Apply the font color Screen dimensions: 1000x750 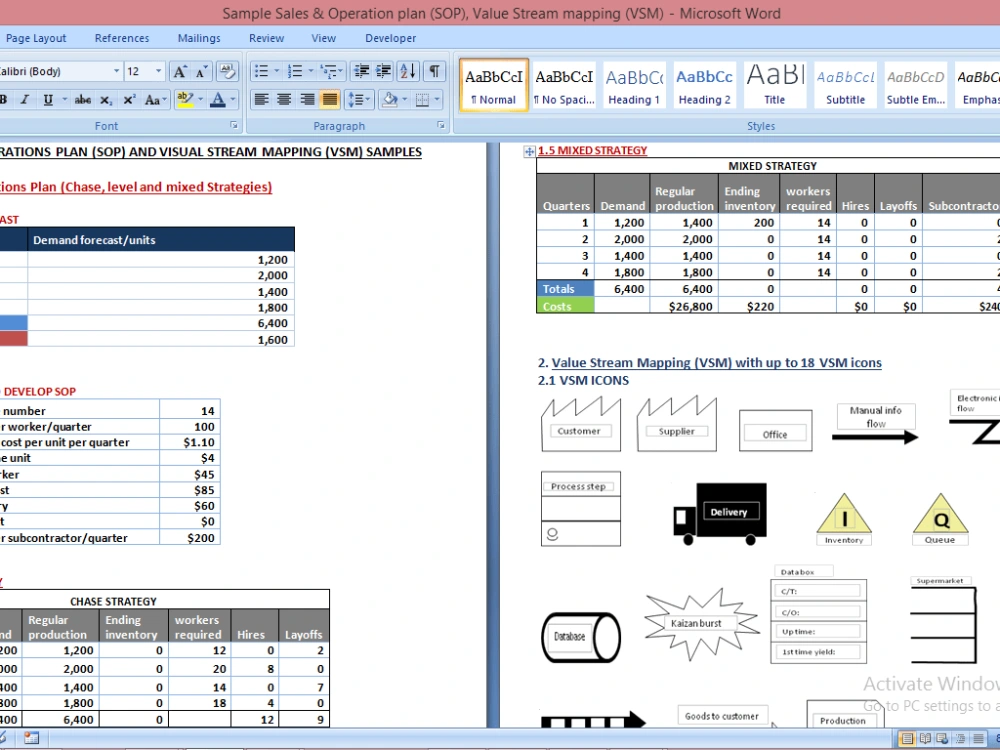pyautogui.click(x=217, y=99)
